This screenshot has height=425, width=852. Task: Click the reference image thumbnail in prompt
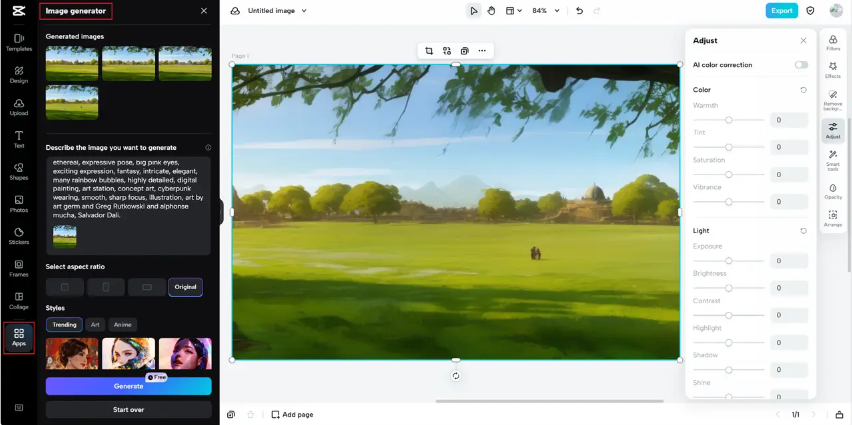(65, 236)
